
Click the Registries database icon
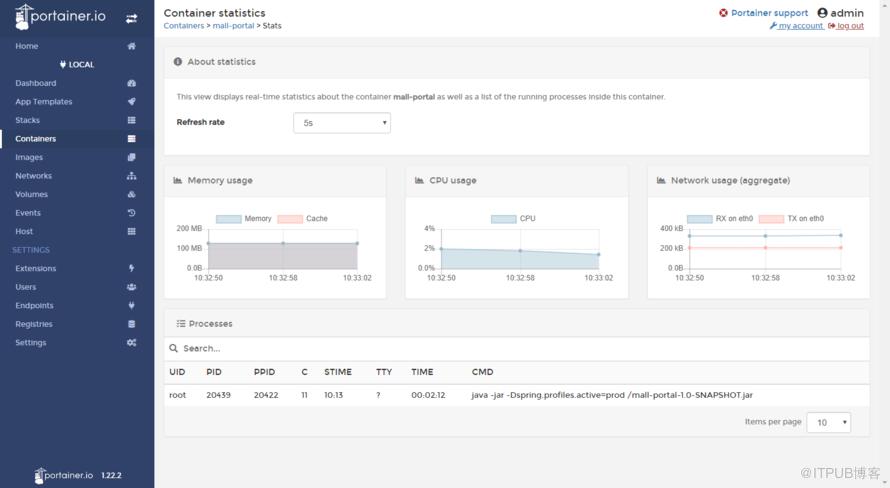tap(132, 324)
